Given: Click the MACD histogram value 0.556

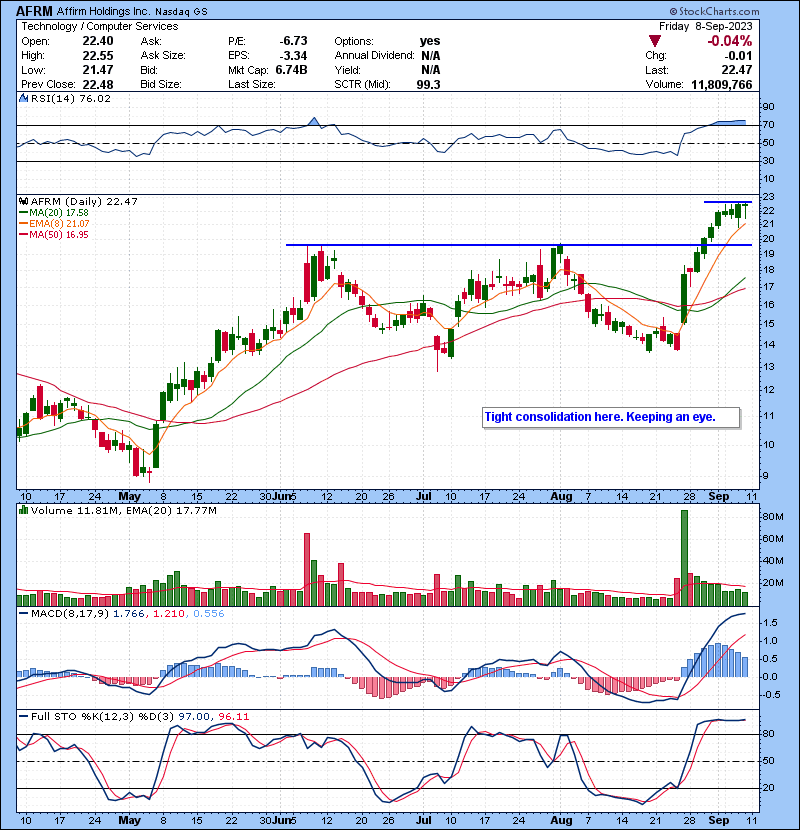Looking at the screenshot, I should click(x=209, y=614).
